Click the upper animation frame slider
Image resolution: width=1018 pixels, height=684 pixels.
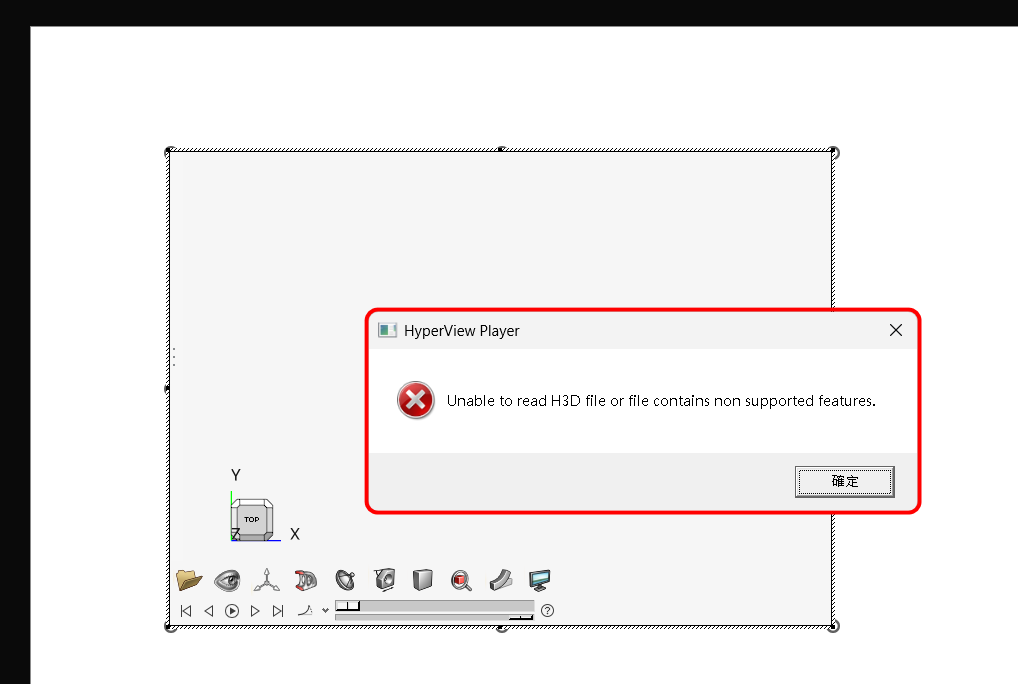434,606
